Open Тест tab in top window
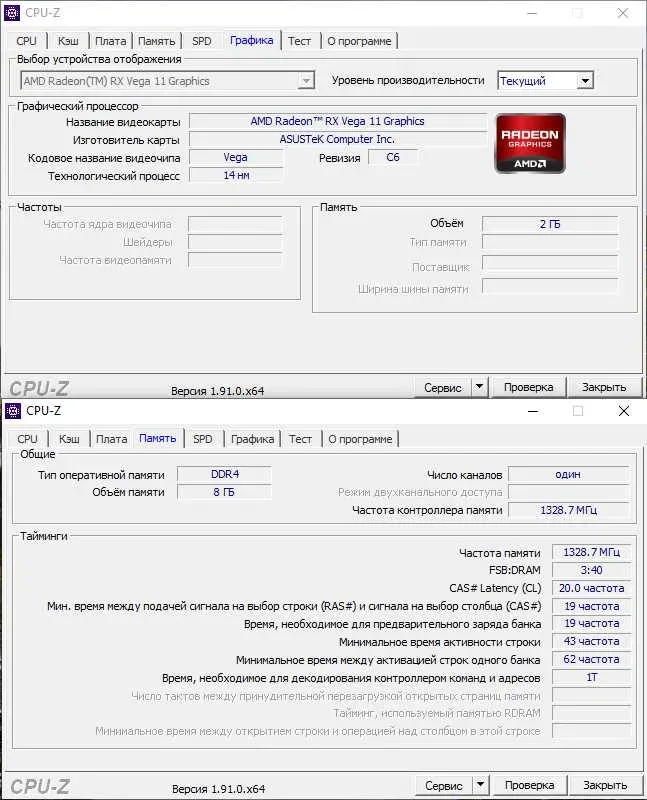647x800 pixels. point(300,41)
